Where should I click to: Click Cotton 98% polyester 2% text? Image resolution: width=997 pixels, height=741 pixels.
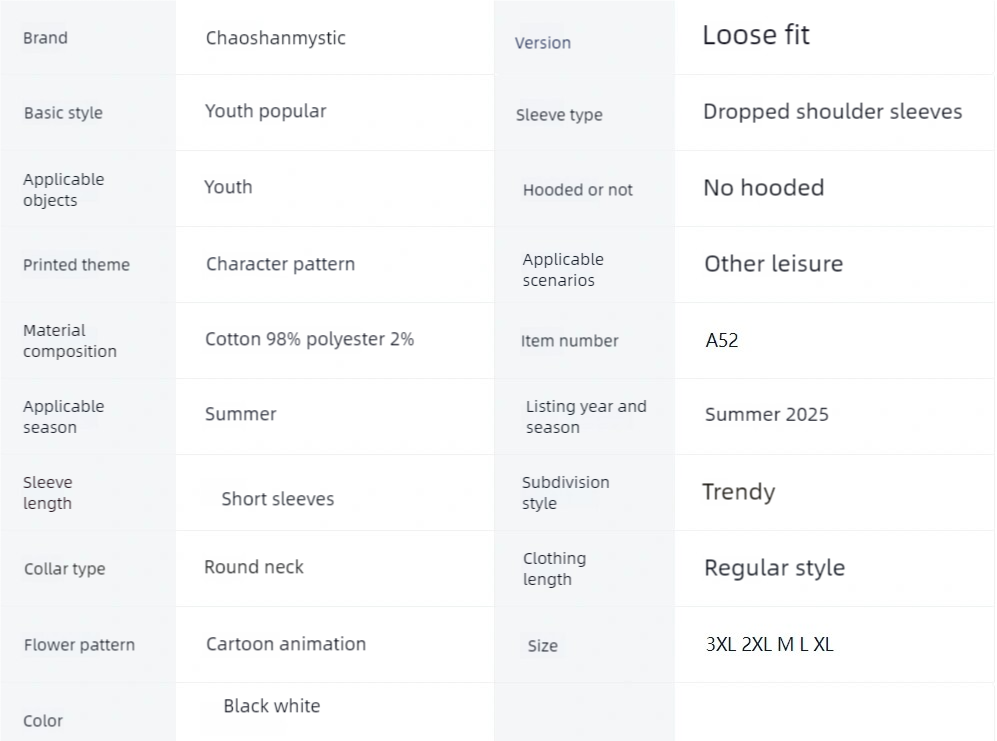[x=309, y=339]
